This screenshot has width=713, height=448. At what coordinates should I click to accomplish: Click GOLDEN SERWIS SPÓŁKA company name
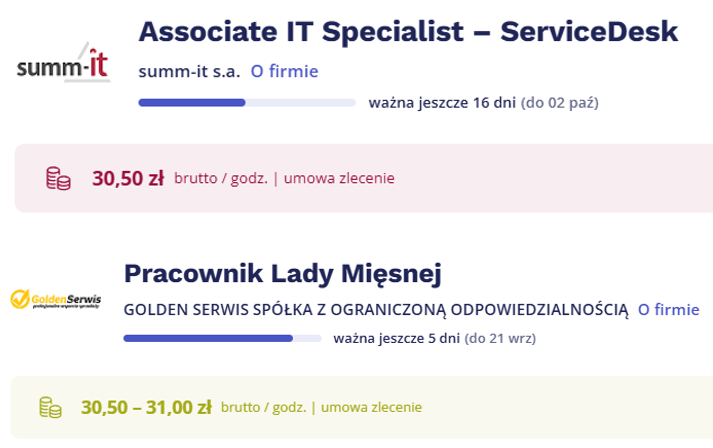(376, 310)
